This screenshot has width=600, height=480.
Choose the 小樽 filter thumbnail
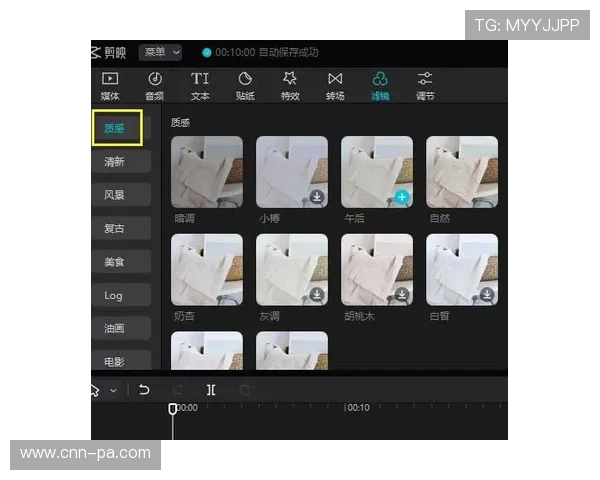coord(292,172)
